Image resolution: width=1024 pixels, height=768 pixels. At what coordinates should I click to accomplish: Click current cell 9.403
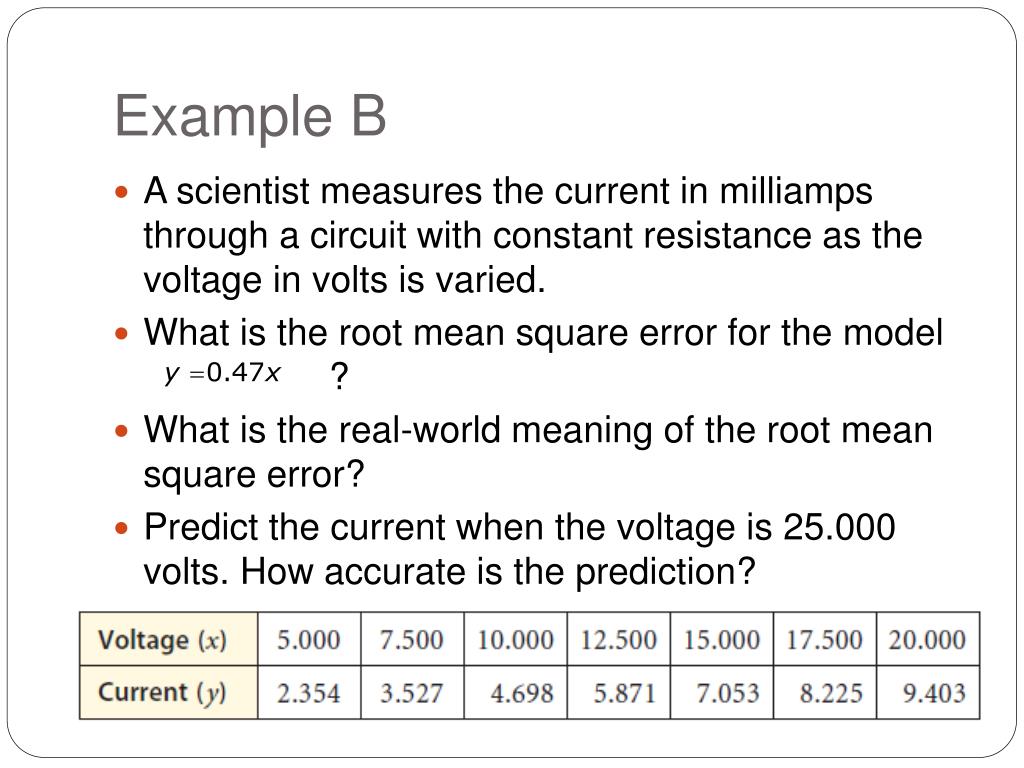click(928, 692)
